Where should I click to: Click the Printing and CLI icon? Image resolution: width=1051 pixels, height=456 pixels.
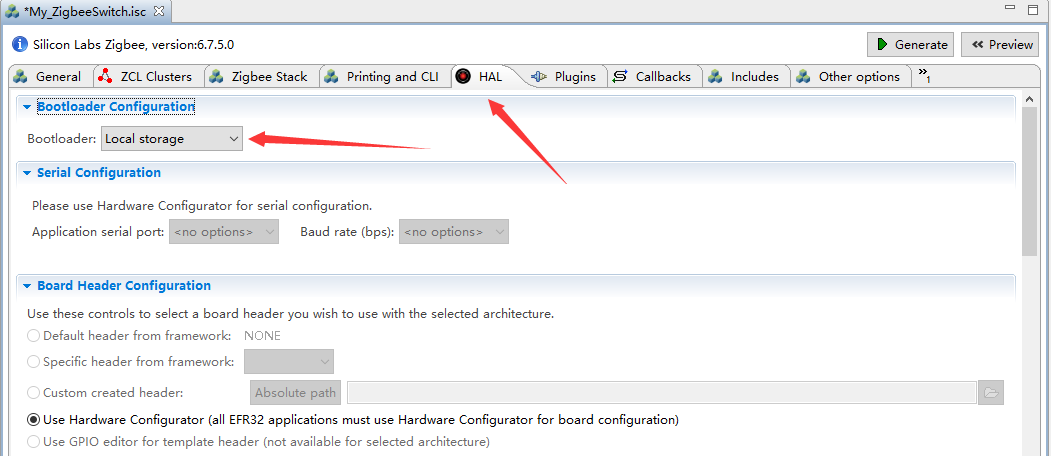[331, 76]
